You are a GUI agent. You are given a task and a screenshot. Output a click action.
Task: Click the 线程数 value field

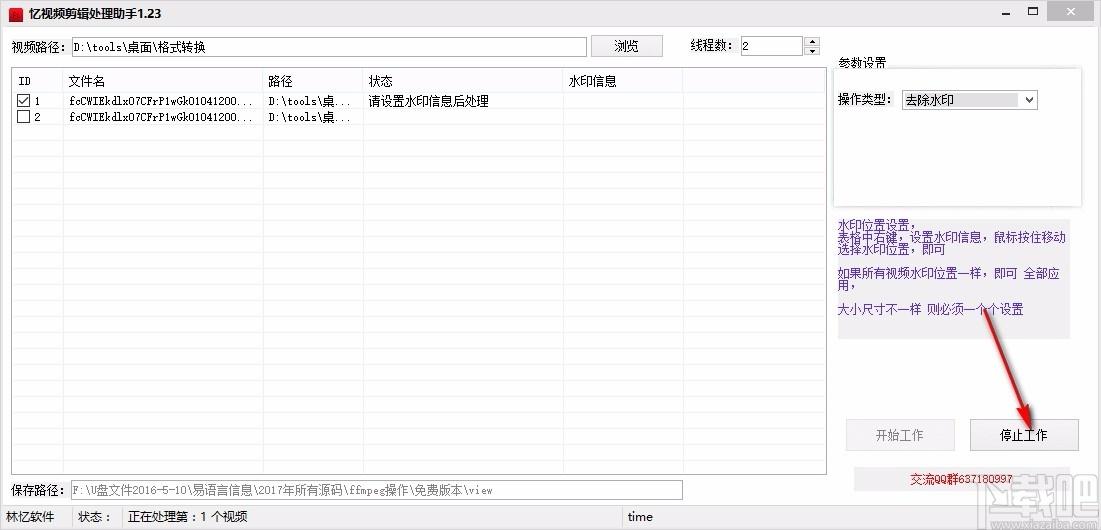click(x=772, y=46)
